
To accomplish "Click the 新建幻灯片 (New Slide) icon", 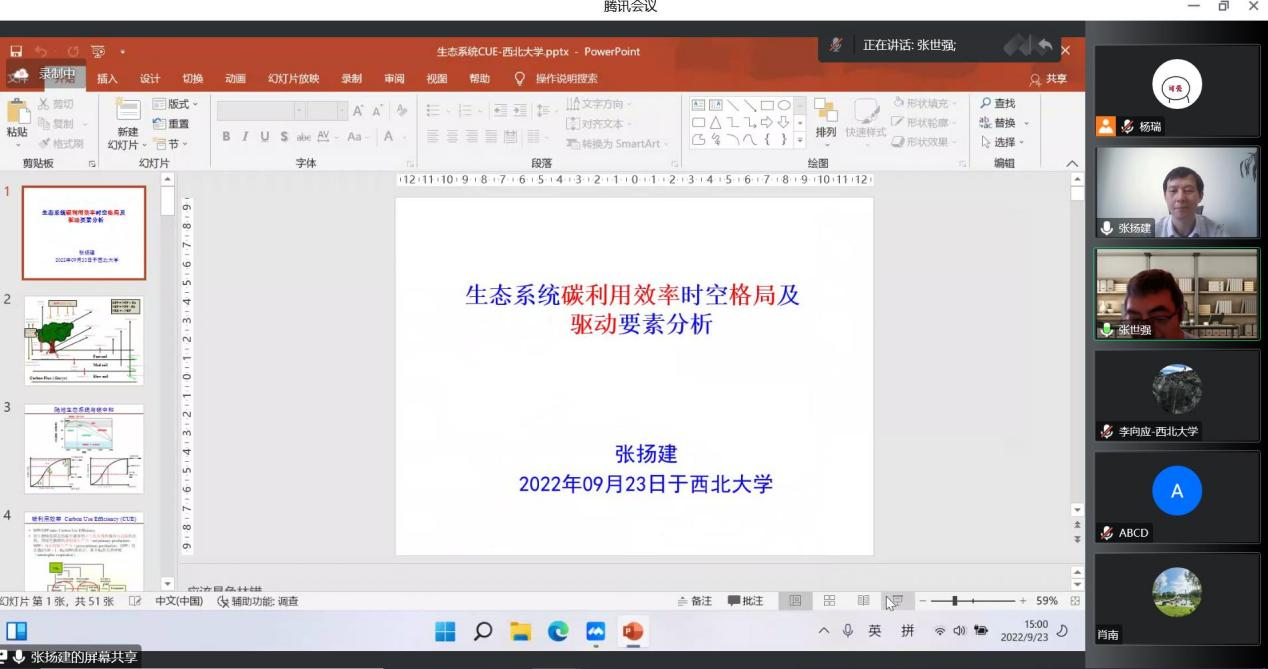I will (x=128, y=111).
